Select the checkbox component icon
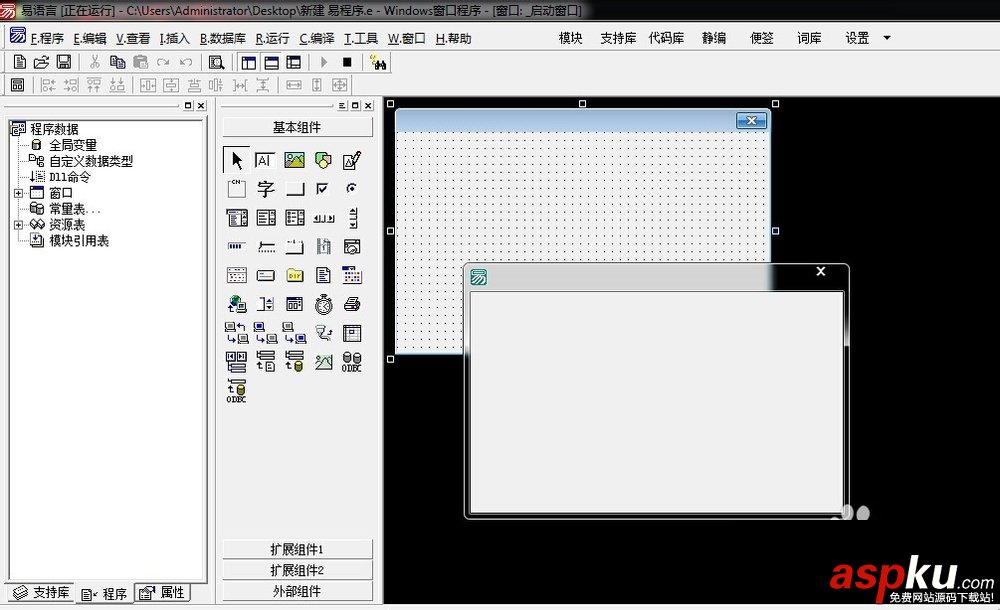The image size is (1000, 610). [323, 188]
